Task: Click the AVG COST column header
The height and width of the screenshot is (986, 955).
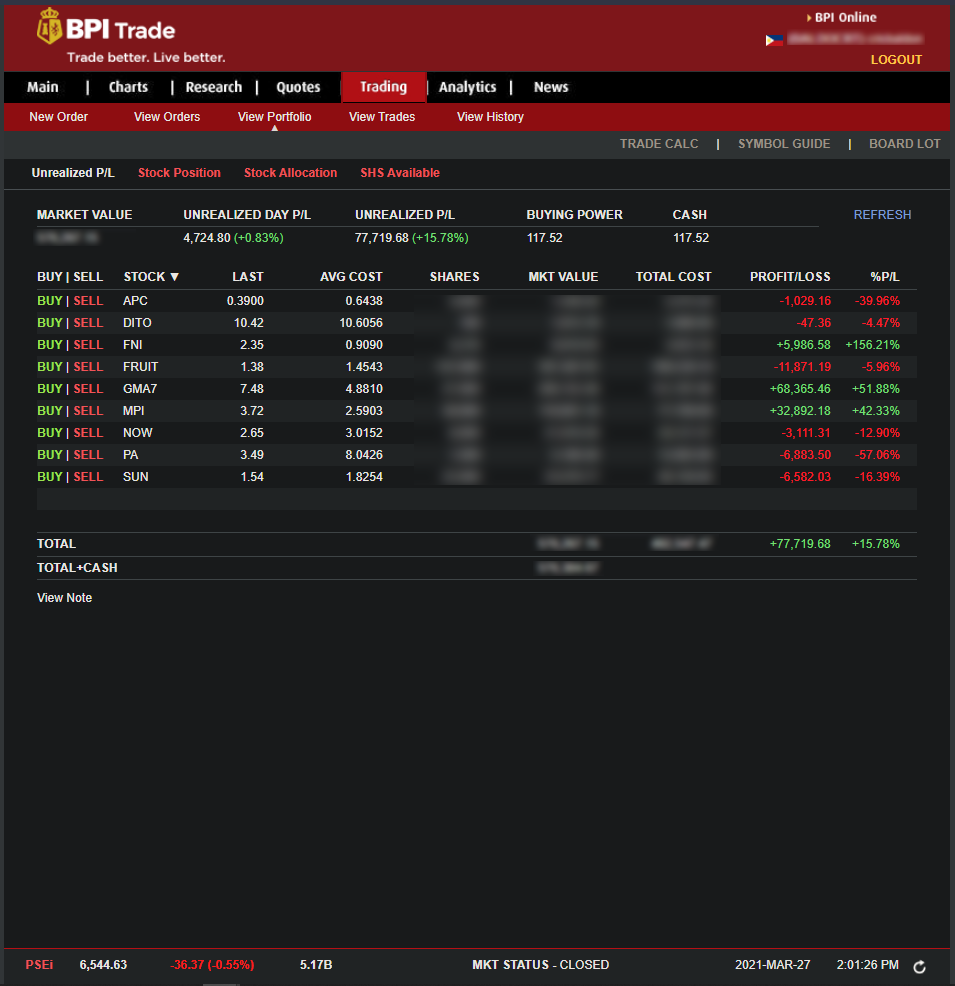Action: tap(351, 277)
